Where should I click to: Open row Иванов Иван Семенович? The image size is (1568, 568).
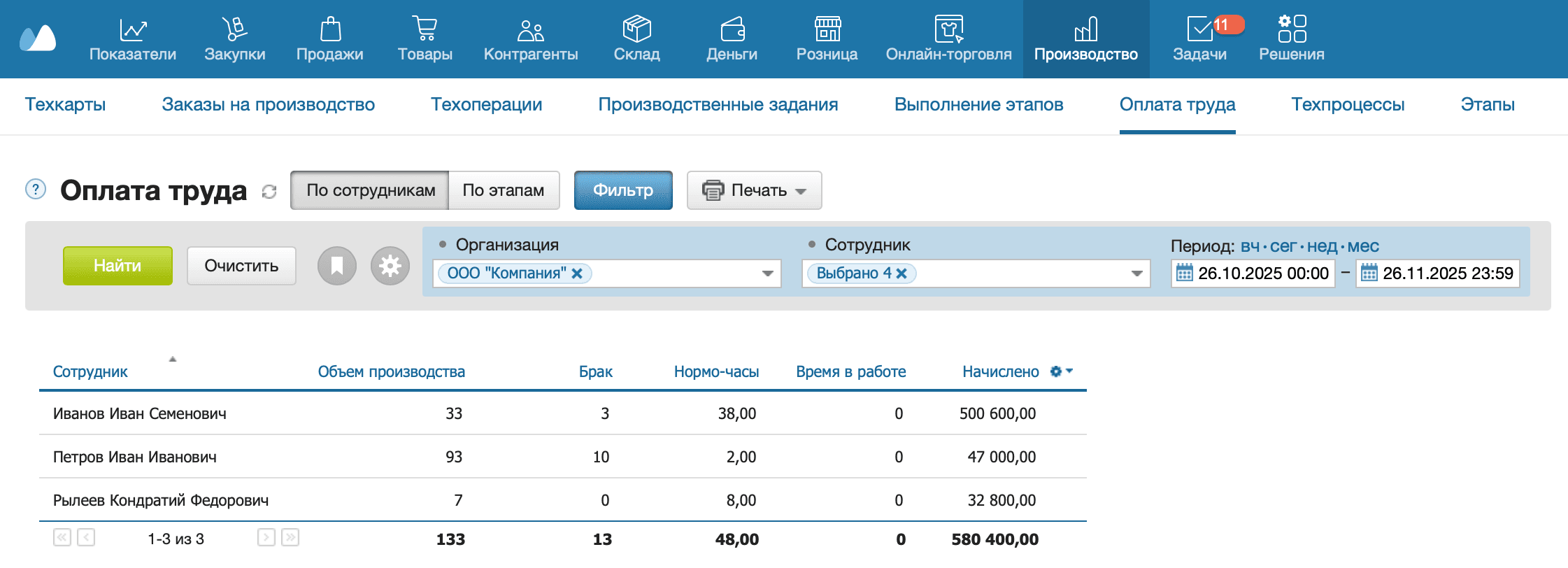[x=563, y=413]
